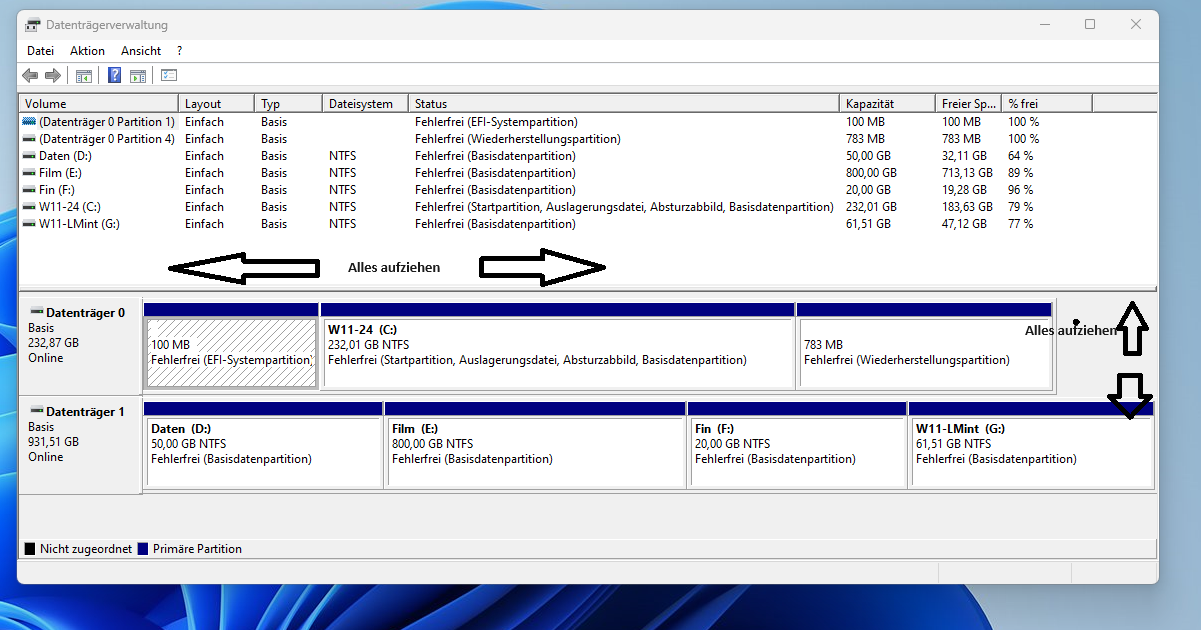Click the 47,12 GB free space cell

point(964,224)
